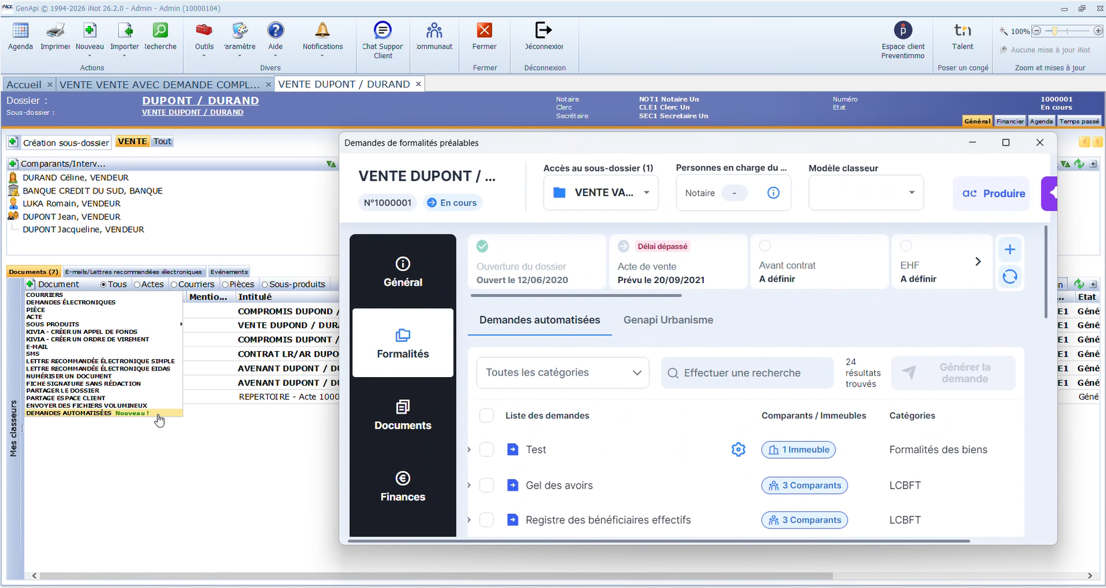
Task: Open the Outils toolbox icon
Action: (x=204, y=31)
